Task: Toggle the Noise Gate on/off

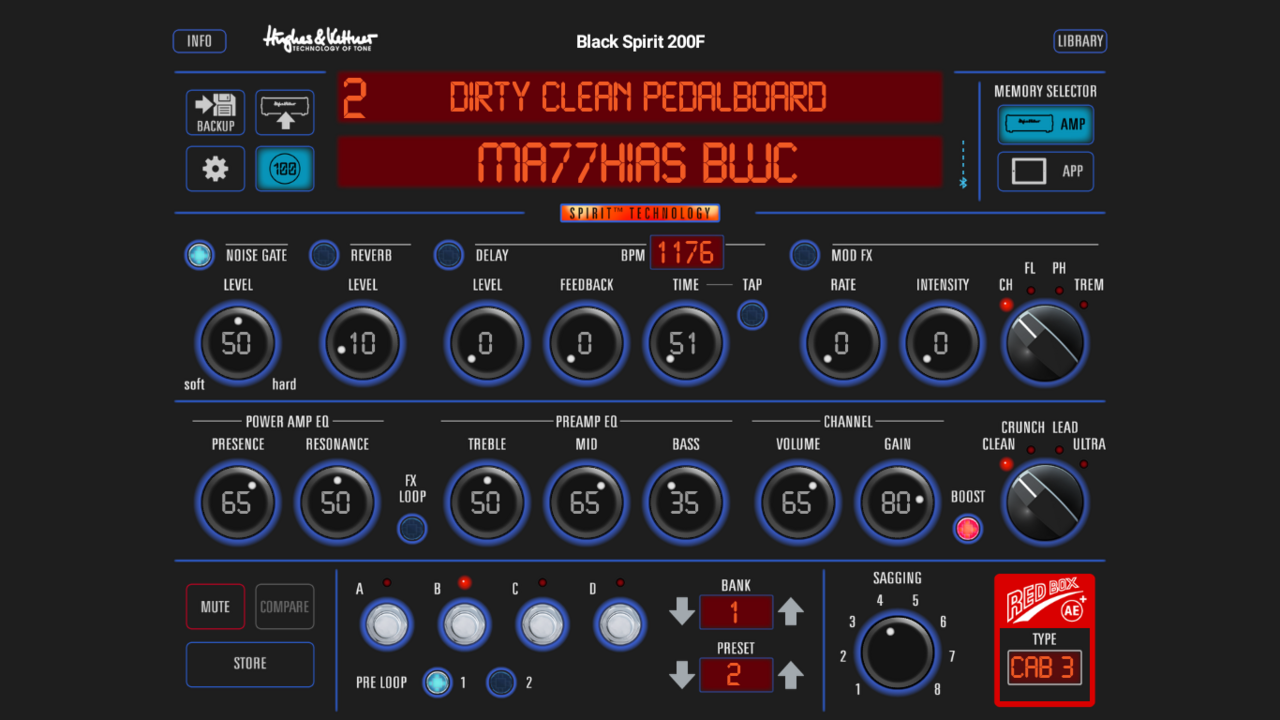Action: (199, 255)
